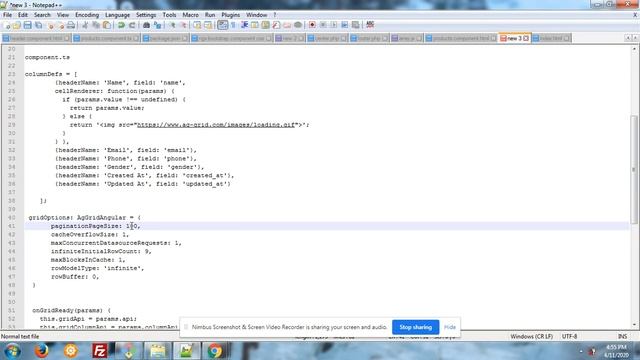
Task: Click the Print toolbar icon
Action: pos(71,25)
